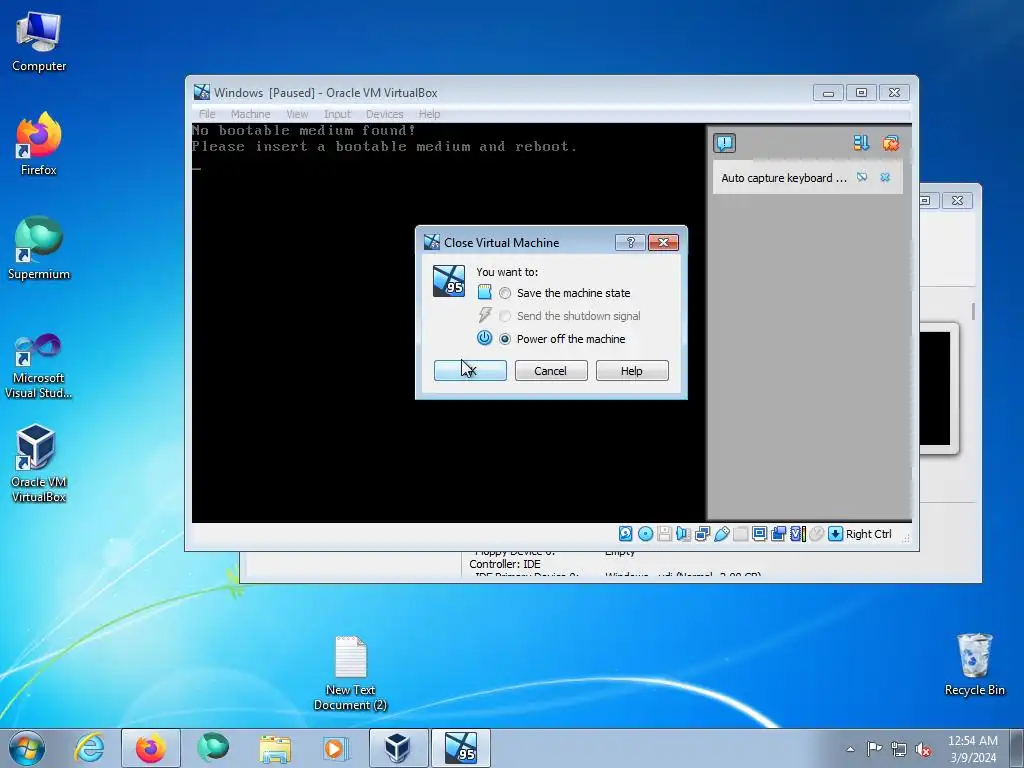Open the taskbar clock showing 12:54 AM
The image size is (1024, 768).
pos(973,749)
